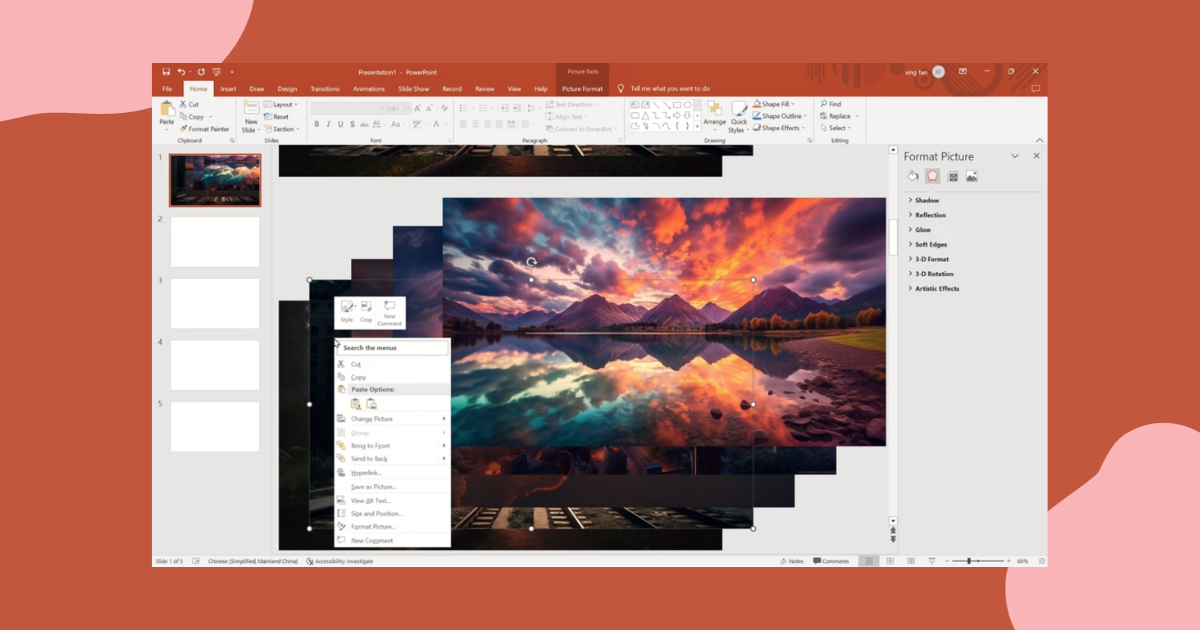Insert a New Slide

click(x=251, y=116)
